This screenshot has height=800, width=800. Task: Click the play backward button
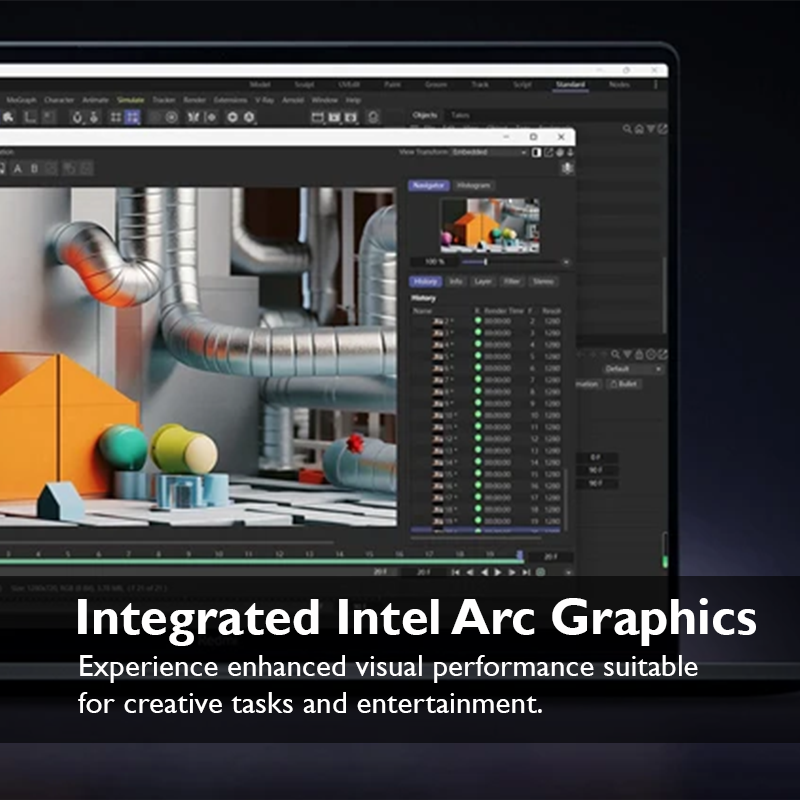coord(484,572)
